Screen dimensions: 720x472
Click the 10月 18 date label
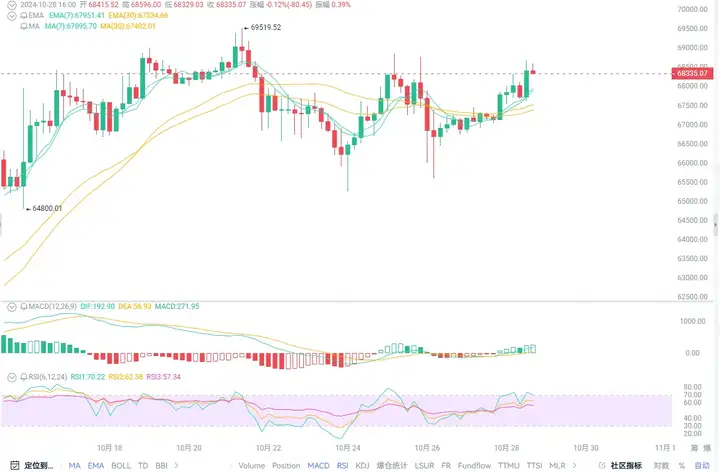[x=110, y=448]
